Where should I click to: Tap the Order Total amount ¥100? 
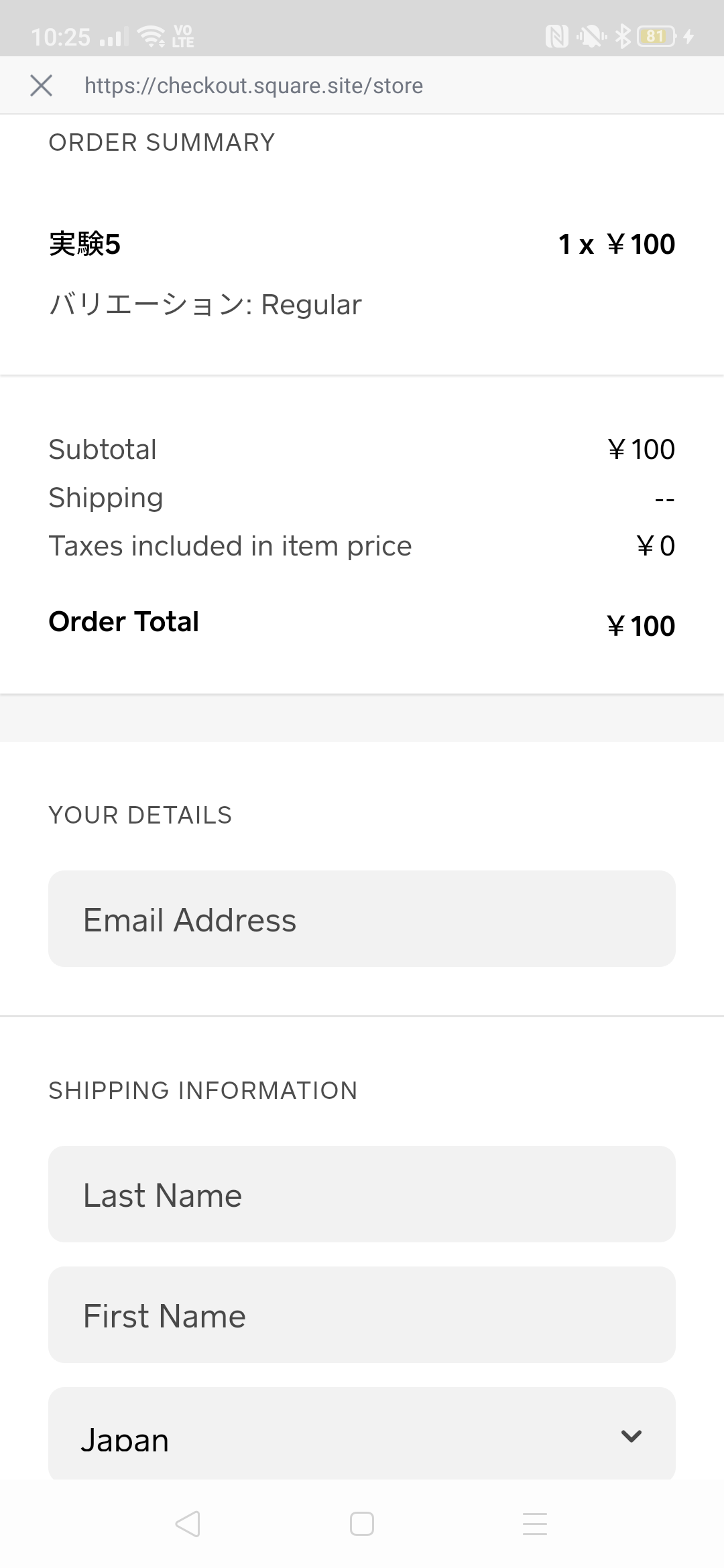click(641, 626)
